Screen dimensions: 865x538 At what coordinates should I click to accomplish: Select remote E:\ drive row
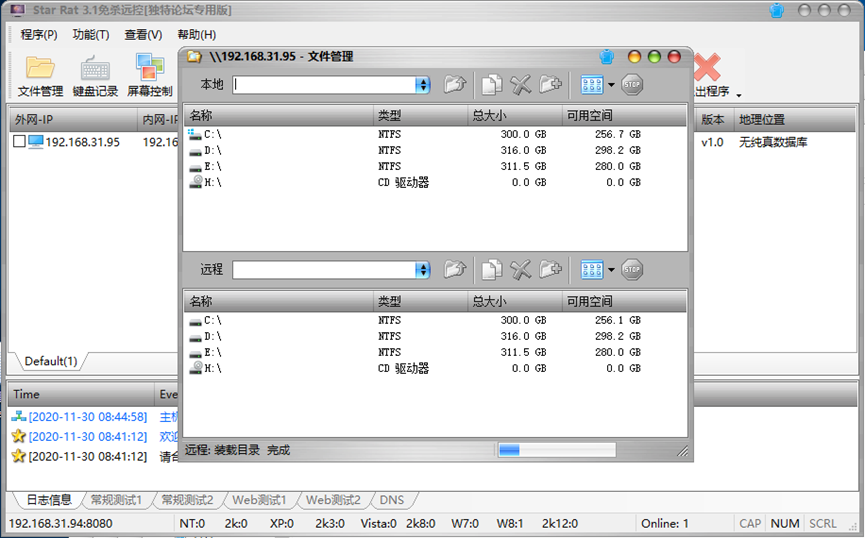tap(435, 352)
